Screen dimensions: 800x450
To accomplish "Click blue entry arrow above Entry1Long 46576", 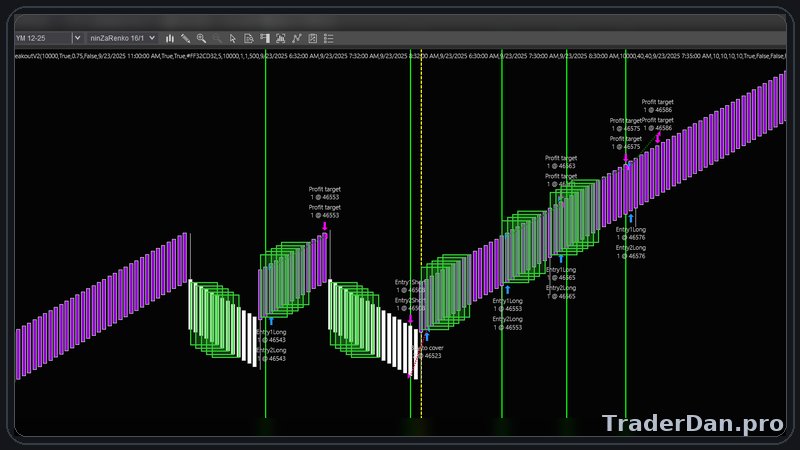I will 631,218.
